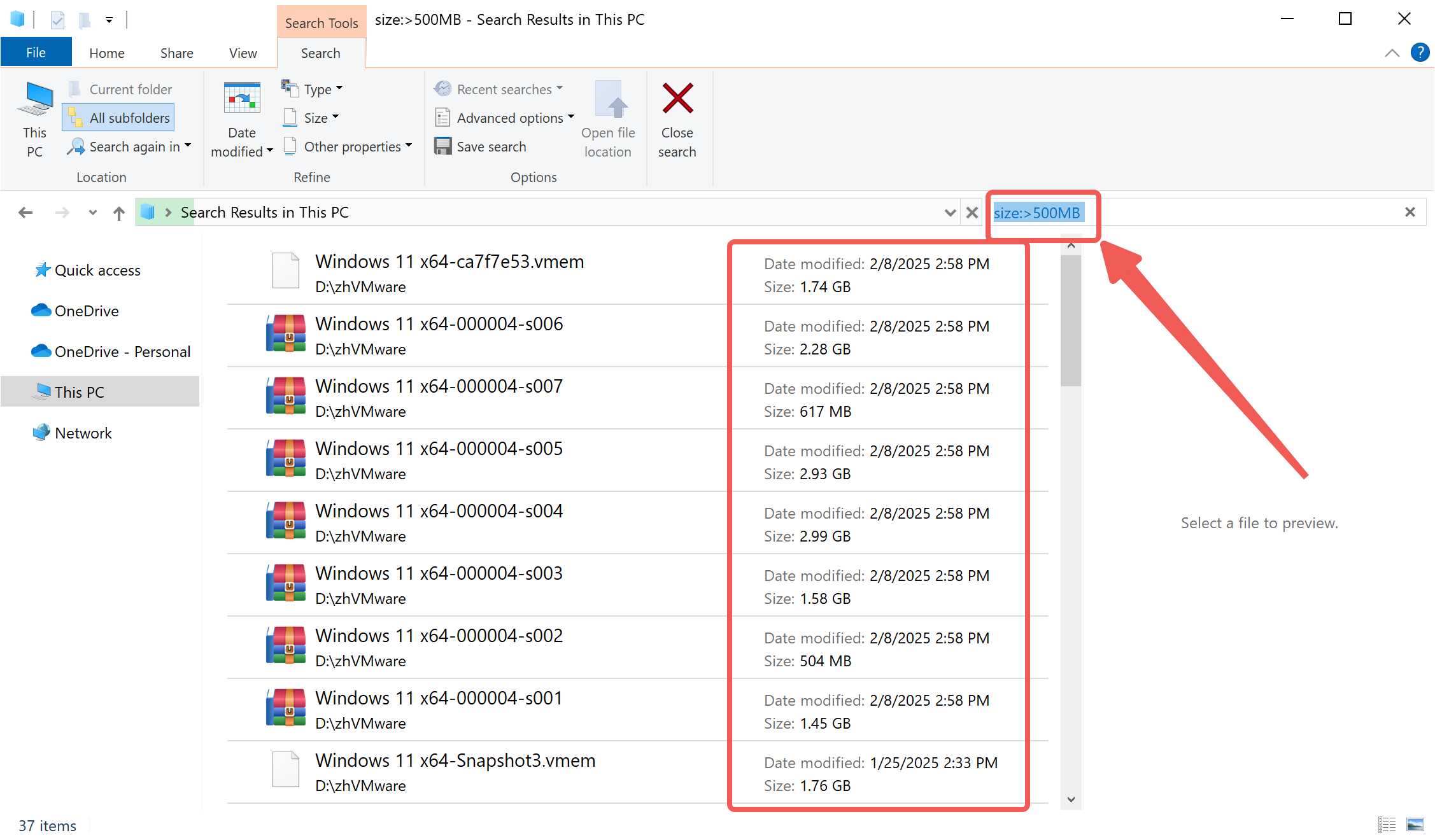Select Current folder search scope
Screen dimensions: 1435x840
[x=120, y=89]
